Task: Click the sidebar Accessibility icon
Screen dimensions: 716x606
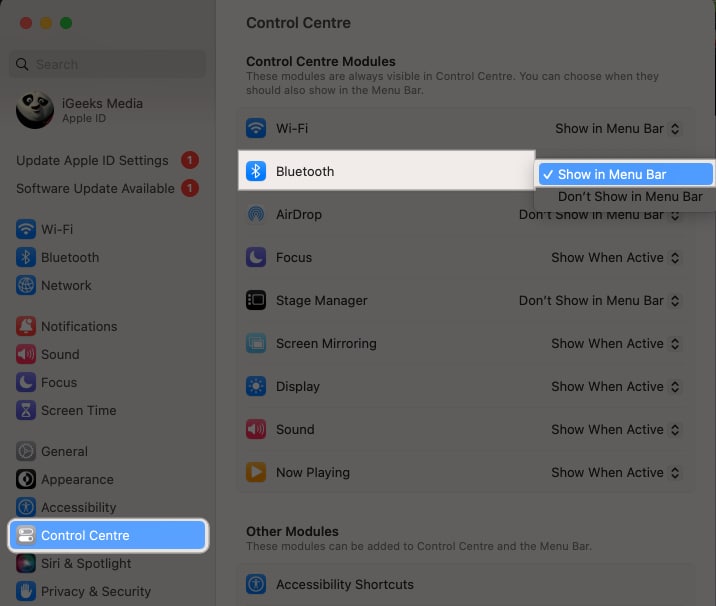Action: (26, 507)
